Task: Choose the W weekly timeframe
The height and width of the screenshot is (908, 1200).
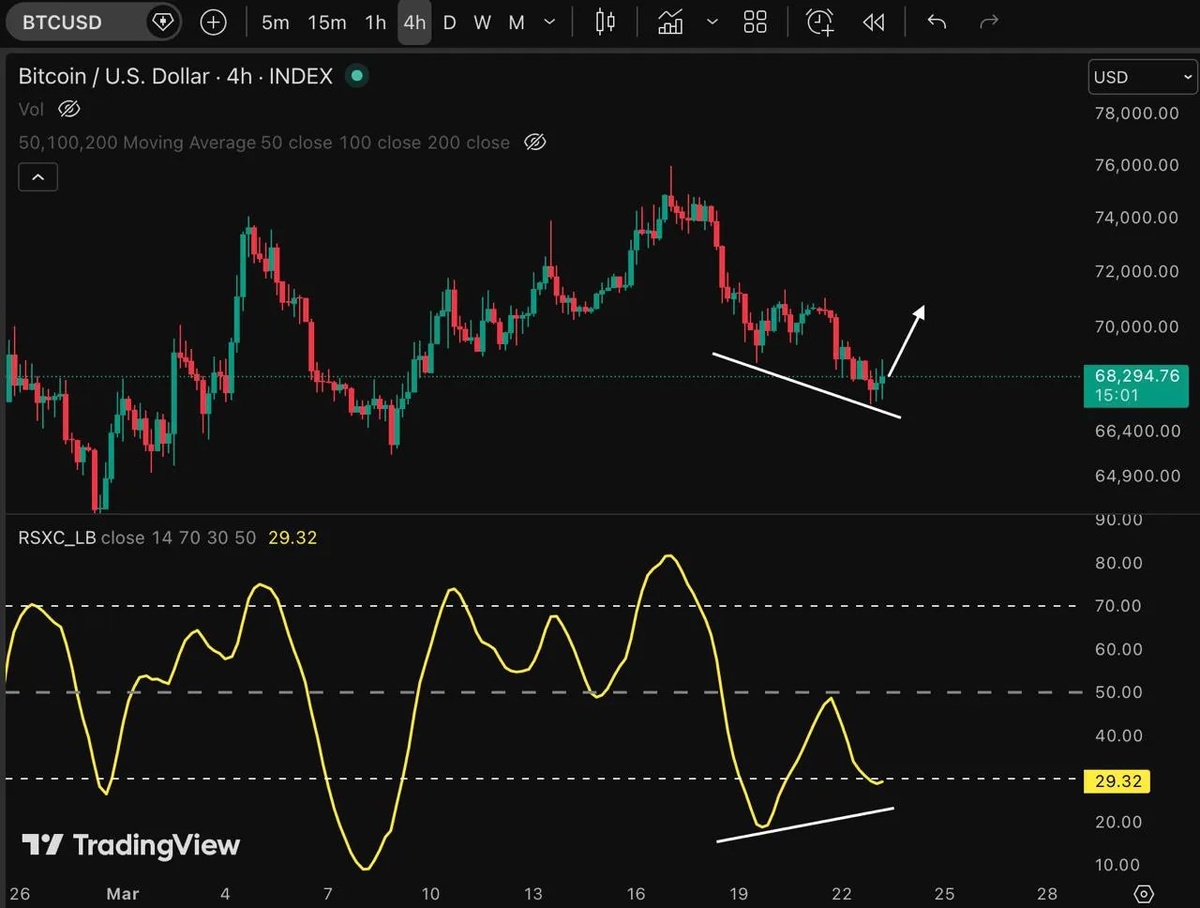Action: coord(482,22)
